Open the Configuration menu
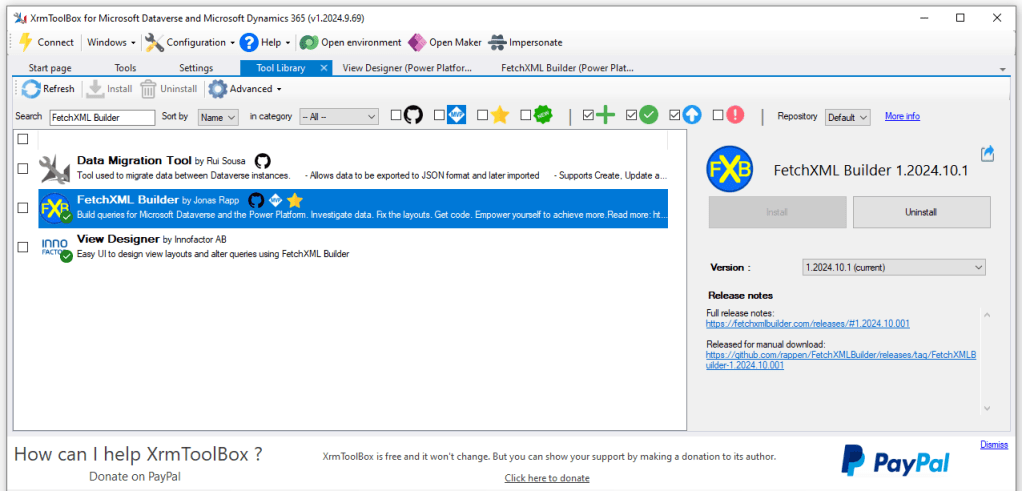1022x491 pixels. click(x=189, y=42)
